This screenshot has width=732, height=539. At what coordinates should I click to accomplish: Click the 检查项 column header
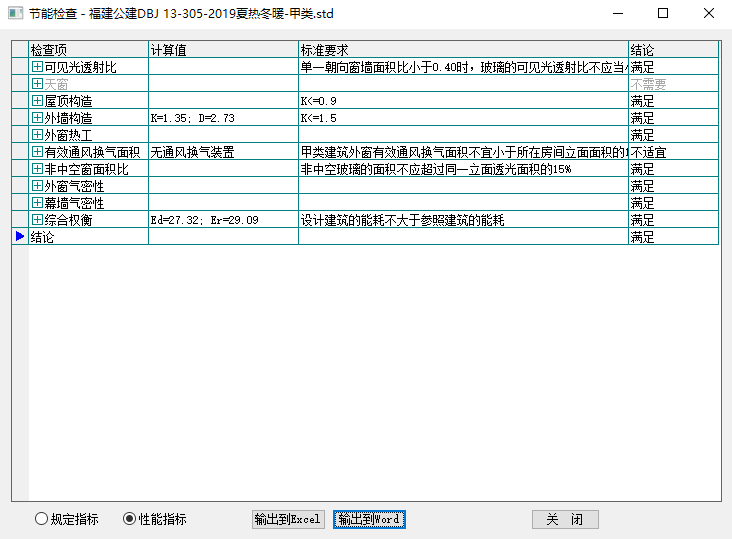coord(88,49)
